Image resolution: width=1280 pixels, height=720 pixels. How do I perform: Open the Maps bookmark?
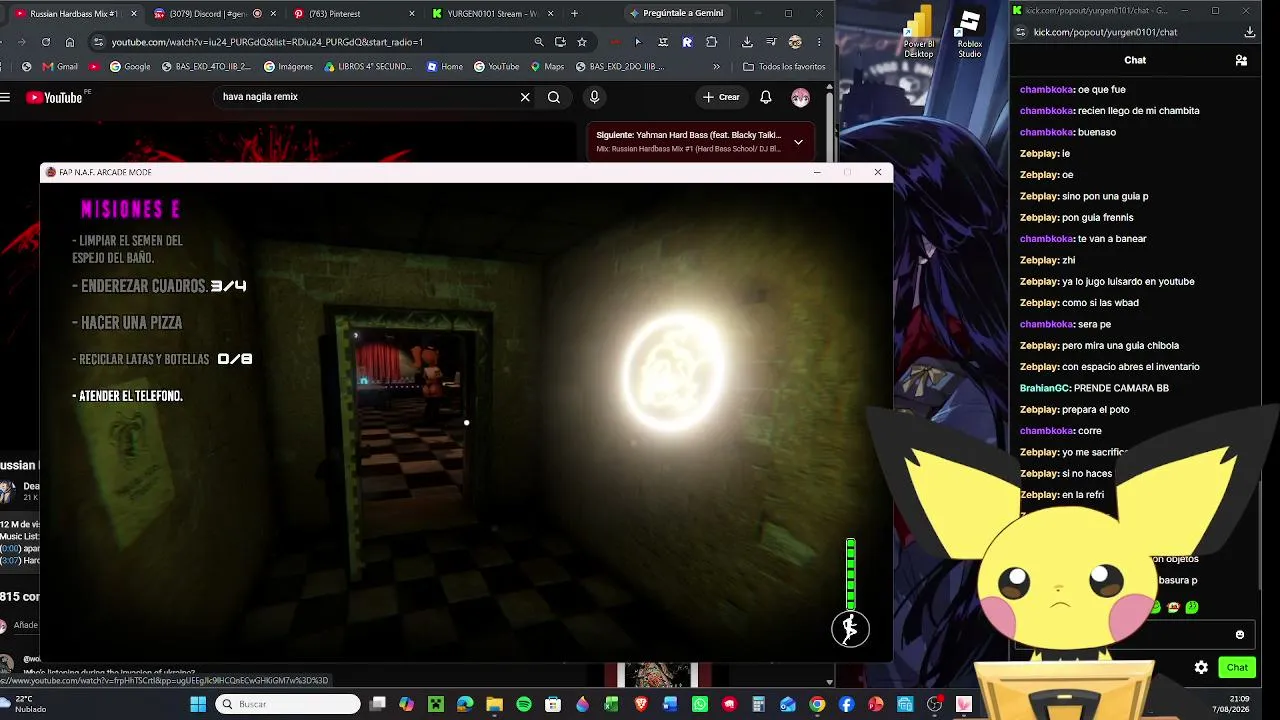(547, 67)
